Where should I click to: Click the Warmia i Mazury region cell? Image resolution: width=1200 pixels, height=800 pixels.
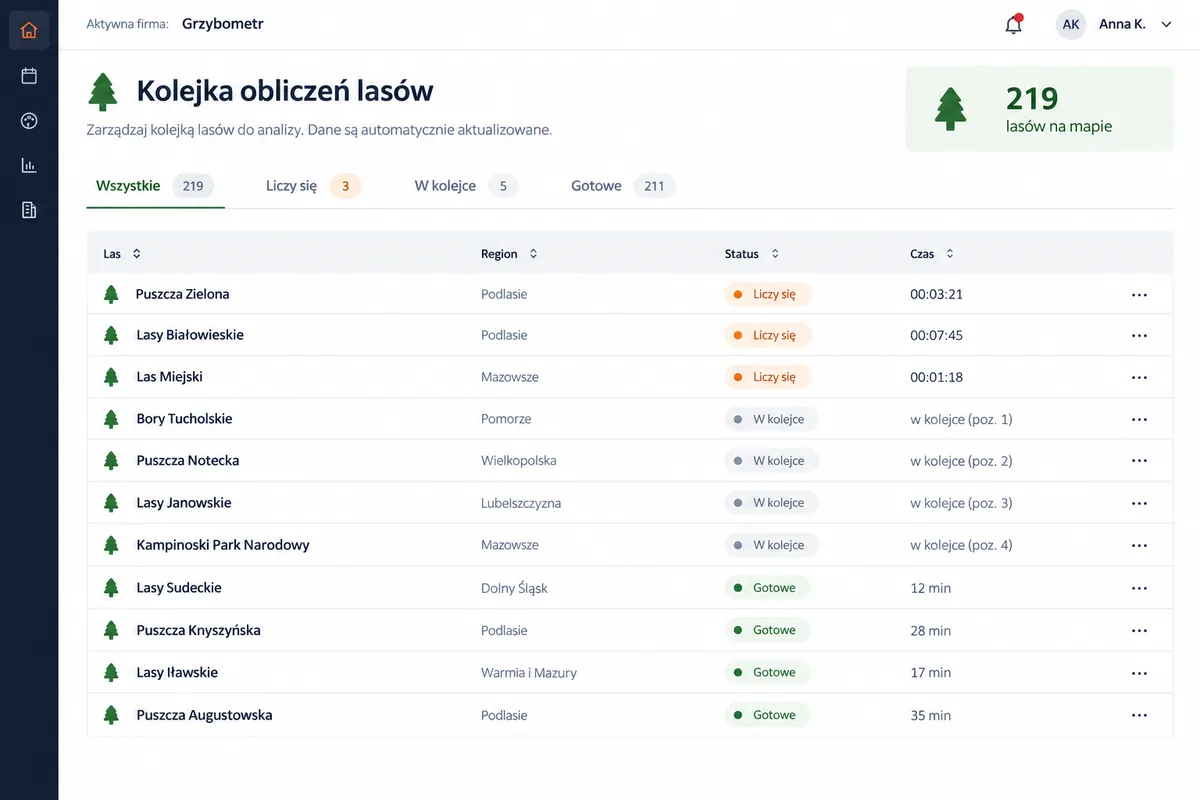(529, 673)
